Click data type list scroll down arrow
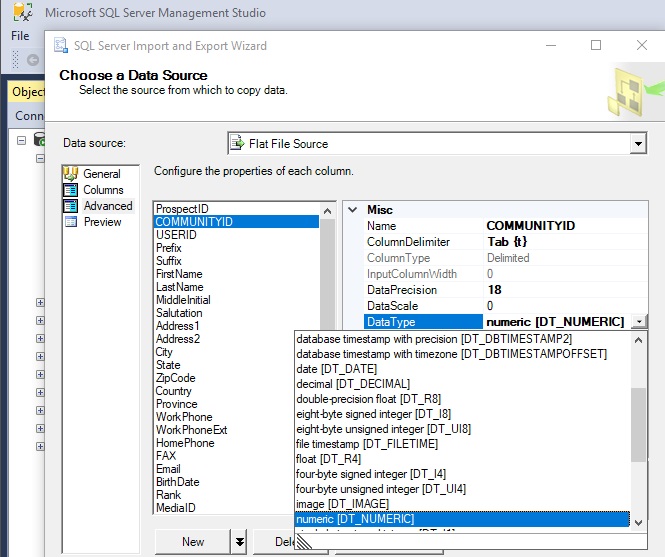The image size is (665, 557). pos(639,523)
